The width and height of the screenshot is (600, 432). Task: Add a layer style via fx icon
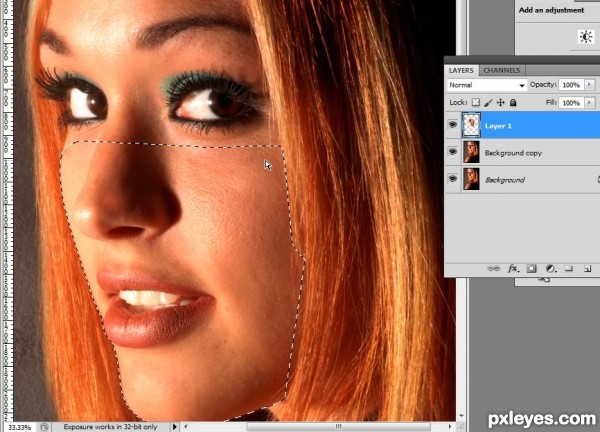point(513,269)
